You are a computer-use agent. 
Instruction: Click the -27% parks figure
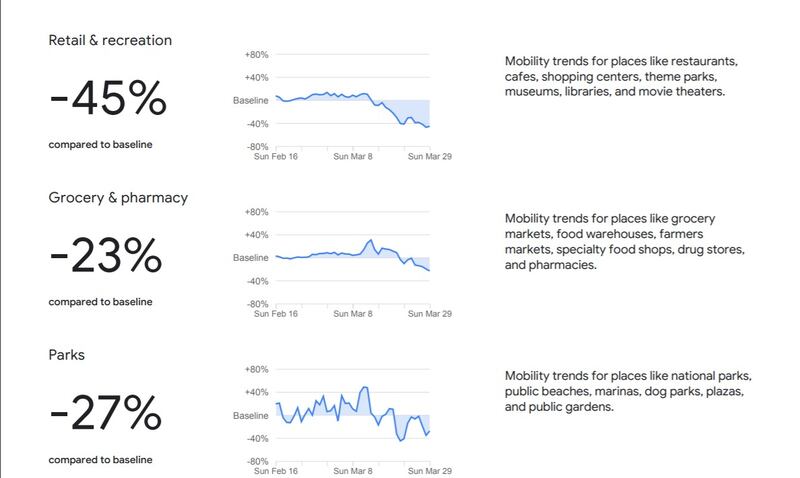tap(105, 414)
